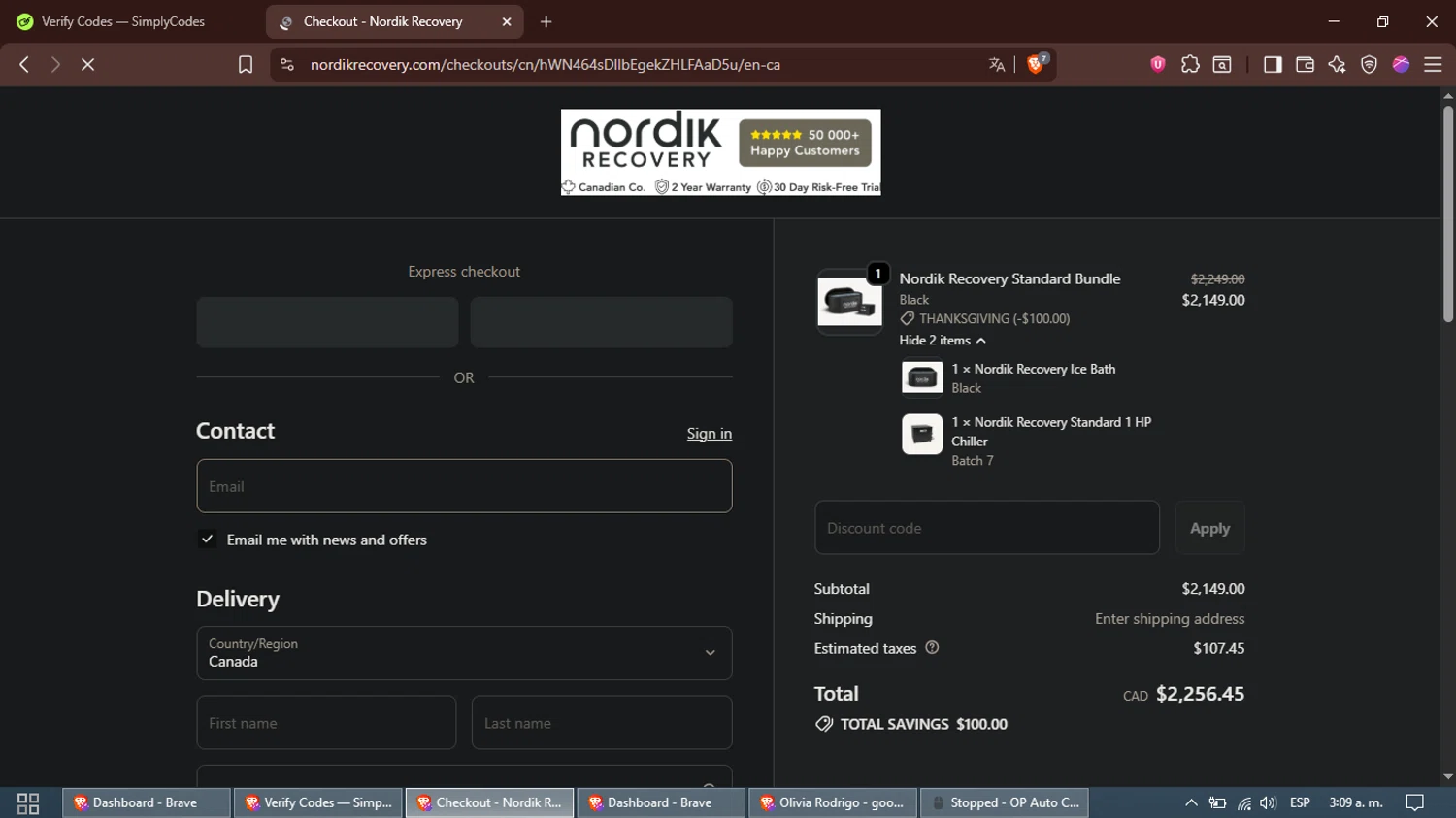This screenshot has width=1456, height=818.
Task: Focus the First name field
Action: [326, 722]
